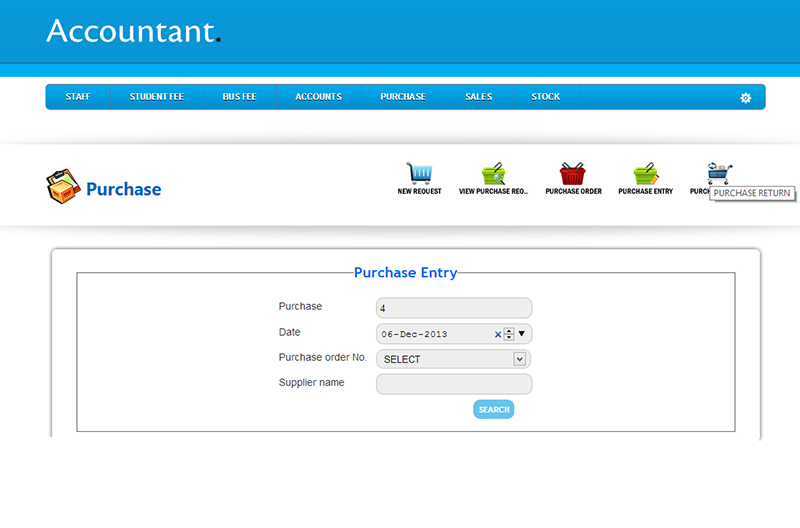Image resolution: width=800 pixels, height=528 pixels.
Task: Decrease the date using the down stepper
Action: tap(509, 338)
